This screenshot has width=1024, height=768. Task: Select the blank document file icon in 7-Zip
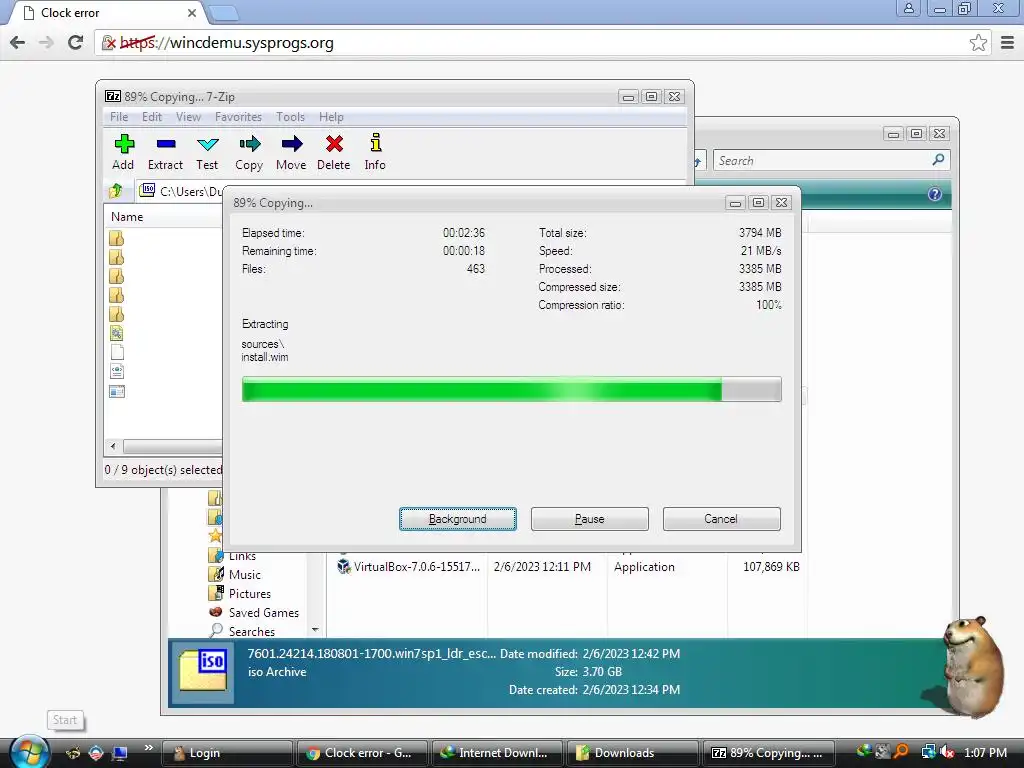click(117, 352)
